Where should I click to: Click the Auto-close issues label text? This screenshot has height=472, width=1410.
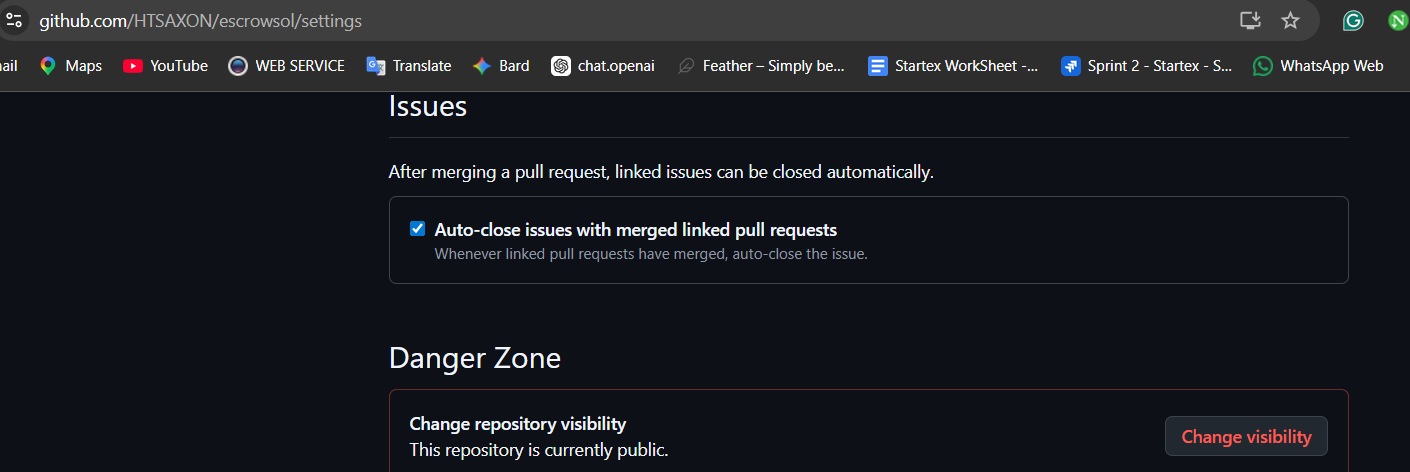coord(635,230)
